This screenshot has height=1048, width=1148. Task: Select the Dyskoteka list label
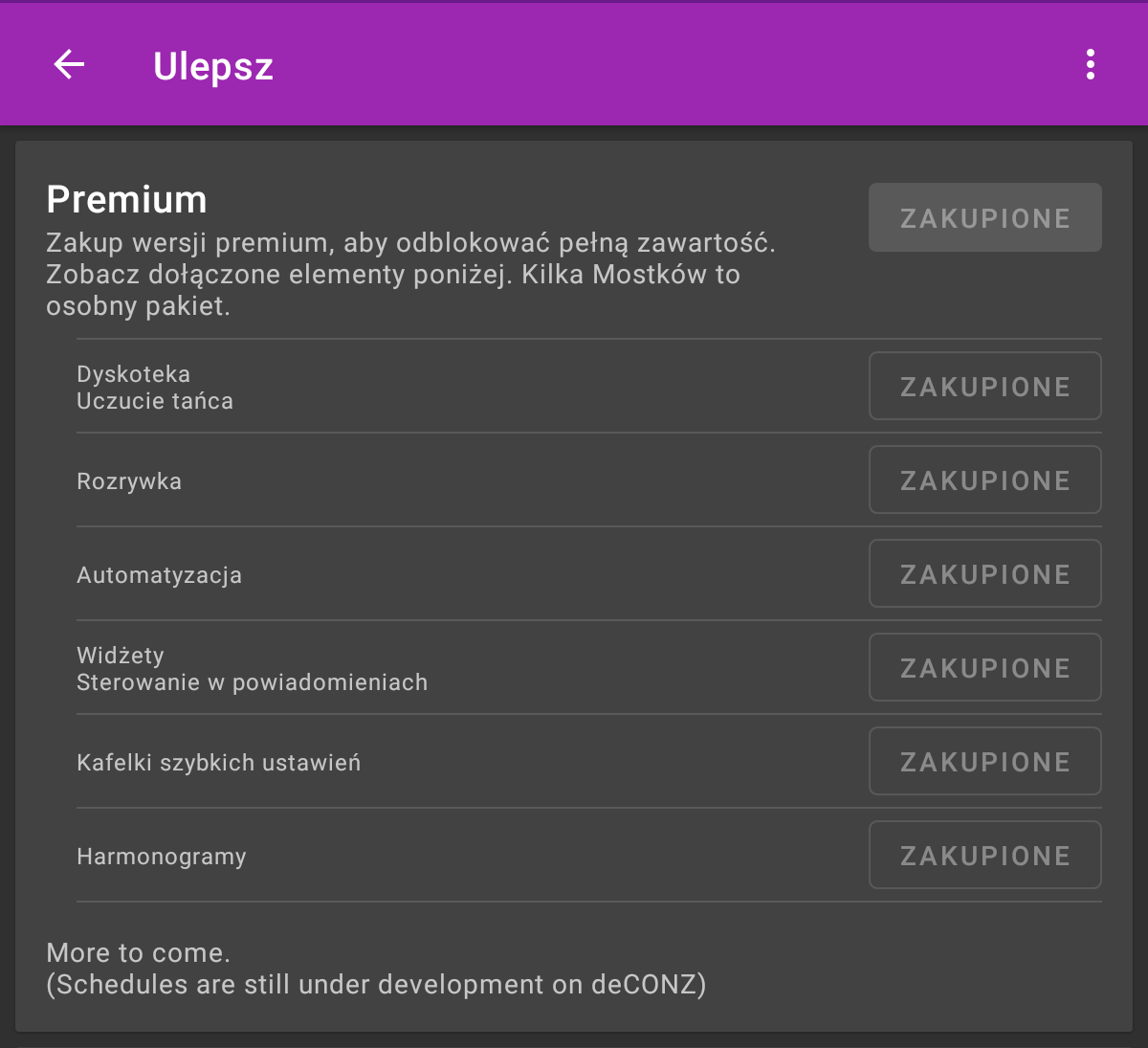[133, 374]
